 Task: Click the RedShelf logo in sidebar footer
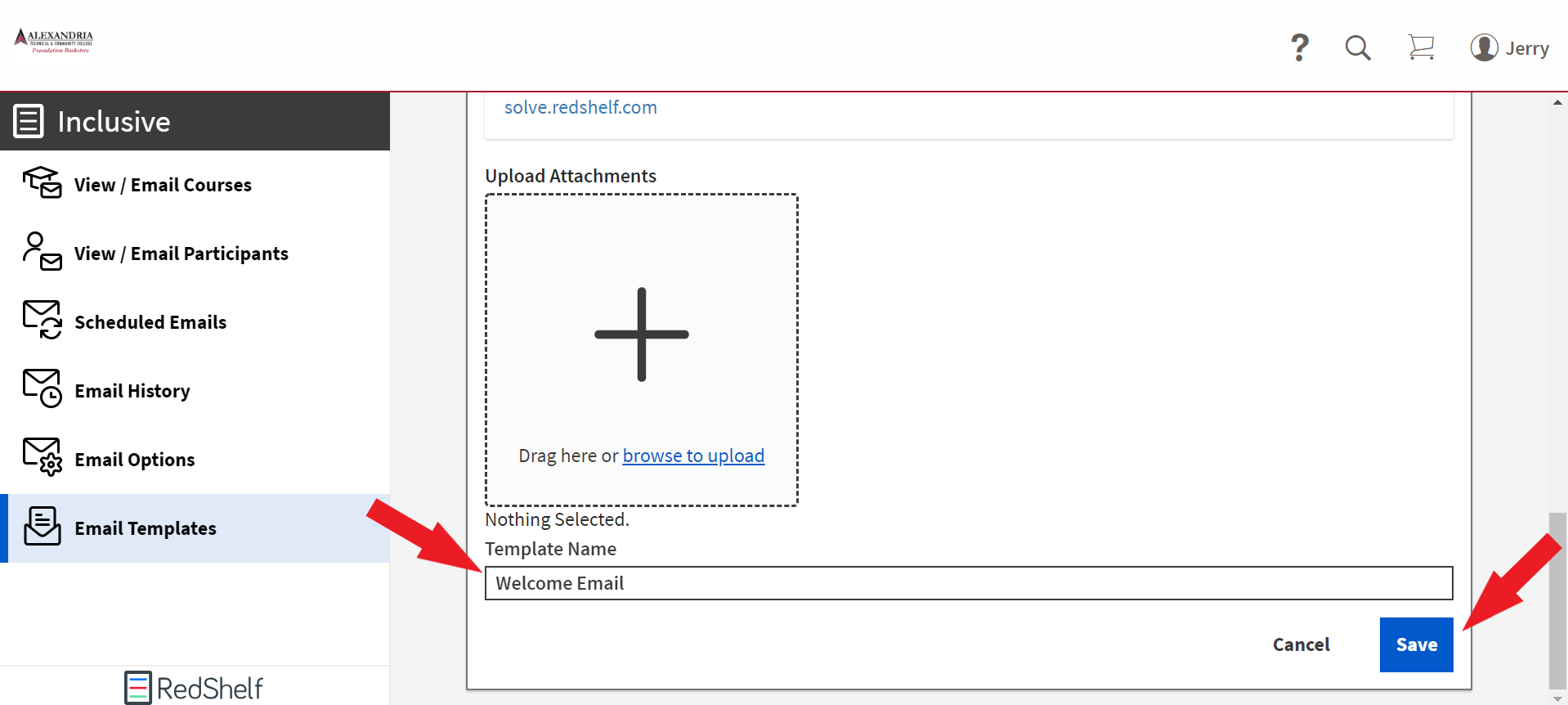[x=195, y=688]
